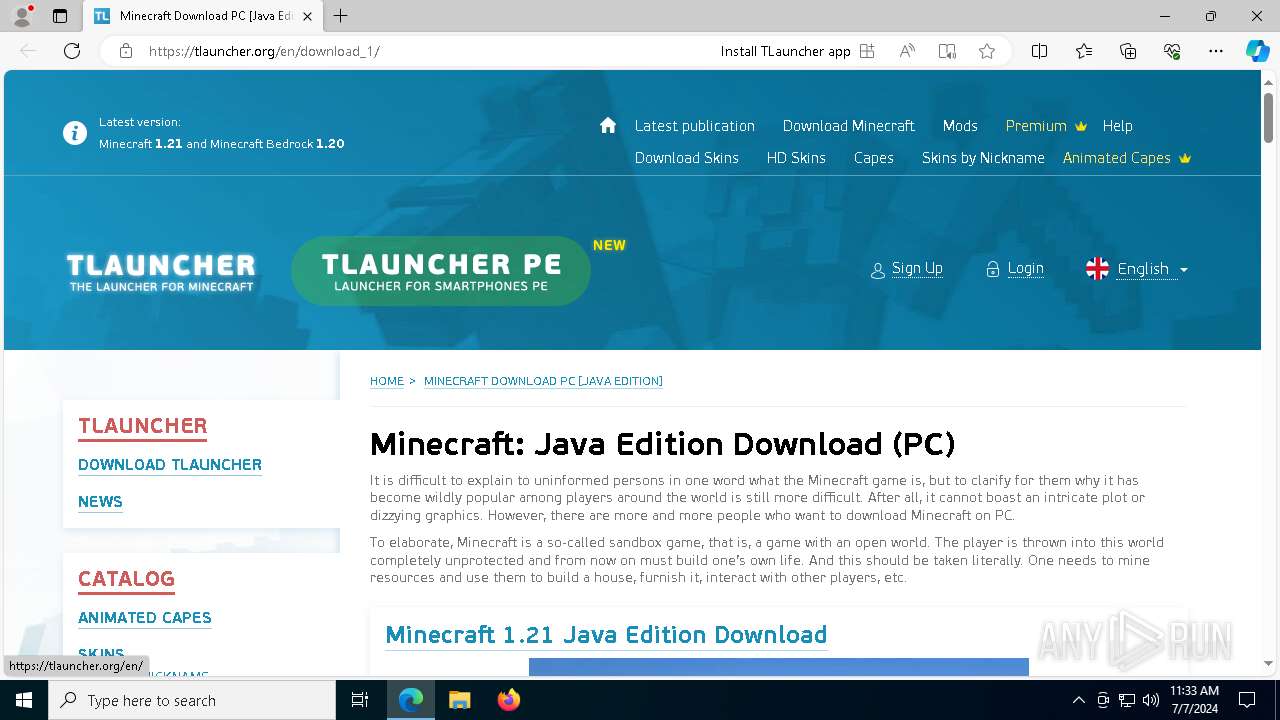The height and width of the screenshot is (720, 1280).
Task: Open Firefox from taskbar
Action: click(x=508, y=700)
